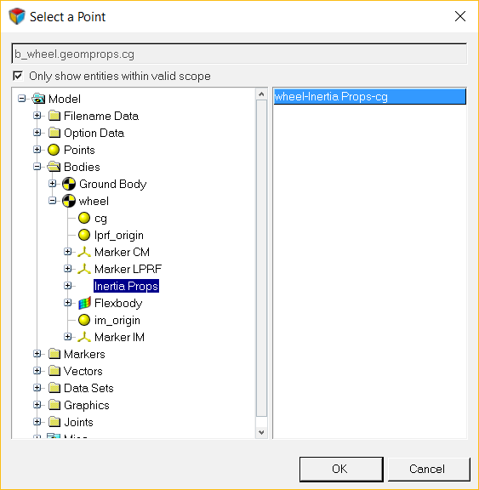Click the tree vertical scrollbar thumb
Image resolution: width=479 pixels, height=490 pixels.
click(262, 258)
